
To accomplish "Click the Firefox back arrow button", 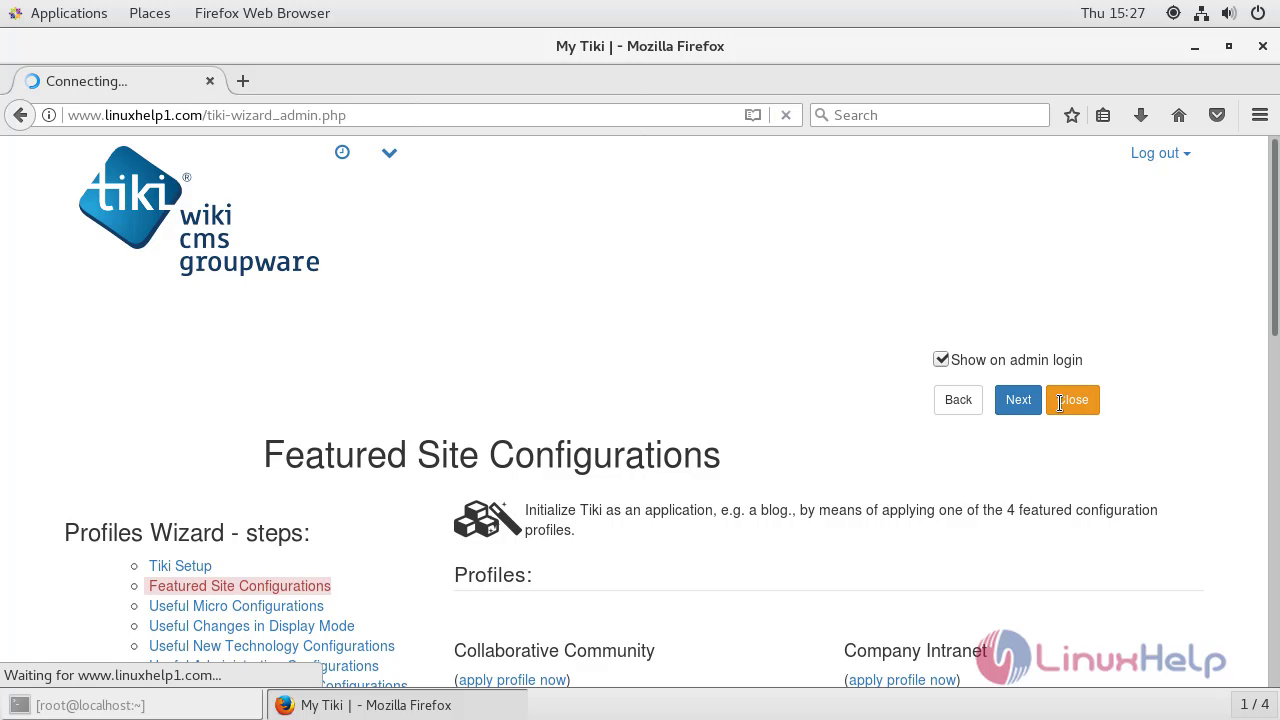I will [x=20, y=115].
